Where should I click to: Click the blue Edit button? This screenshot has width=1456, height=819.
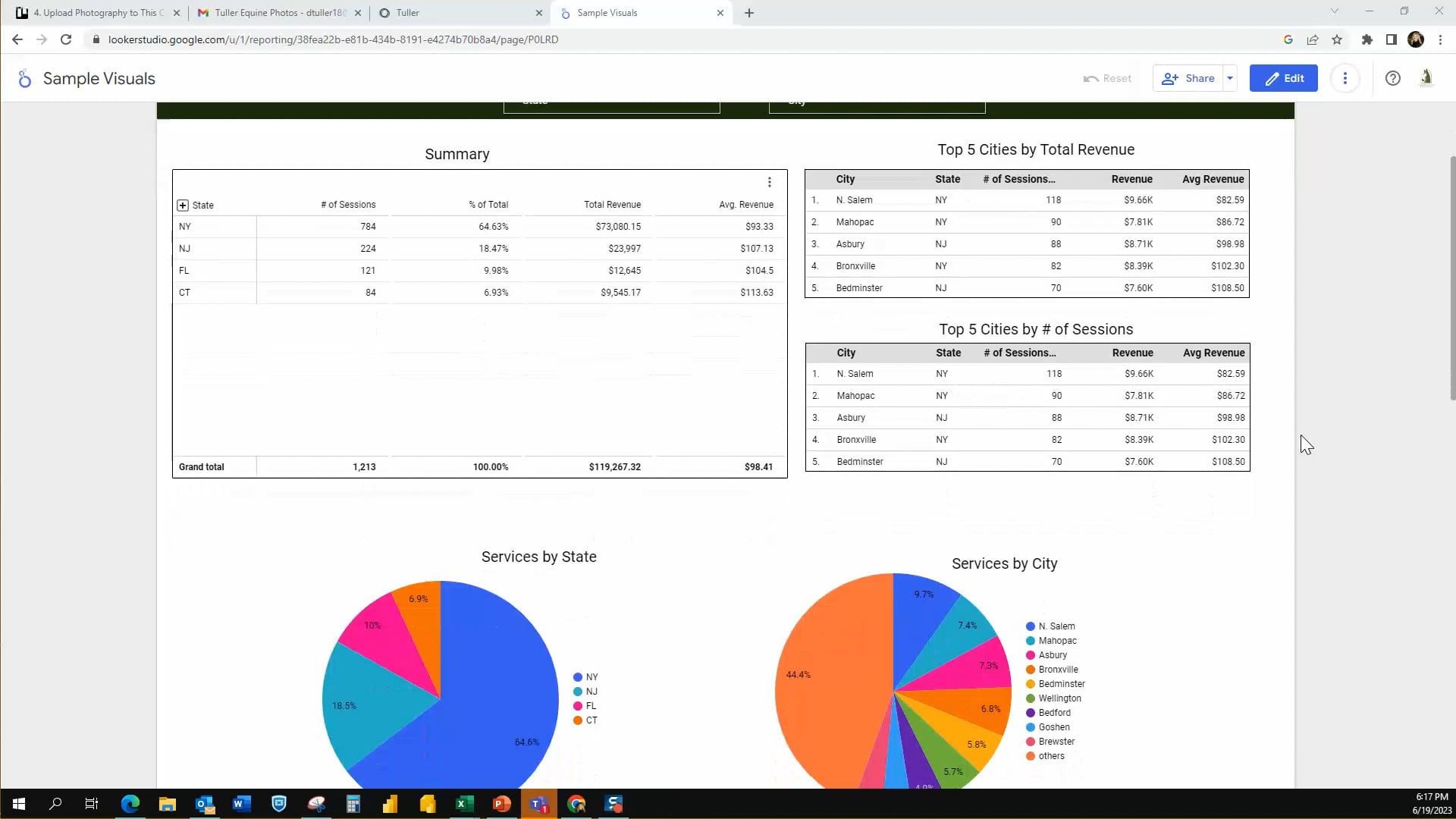[x=1283, y=78]
